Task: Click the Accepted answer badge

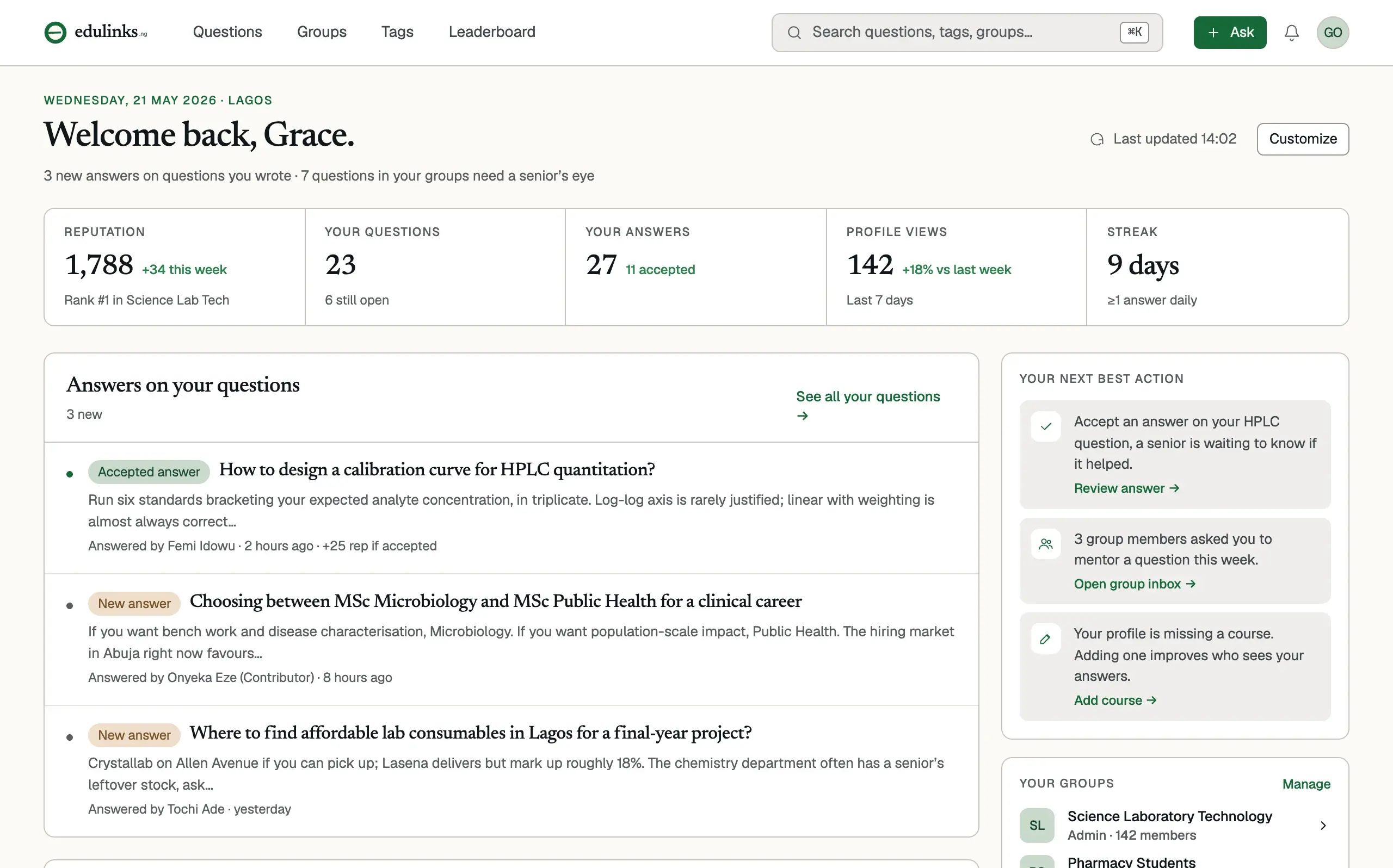Action: coord(149,472)
